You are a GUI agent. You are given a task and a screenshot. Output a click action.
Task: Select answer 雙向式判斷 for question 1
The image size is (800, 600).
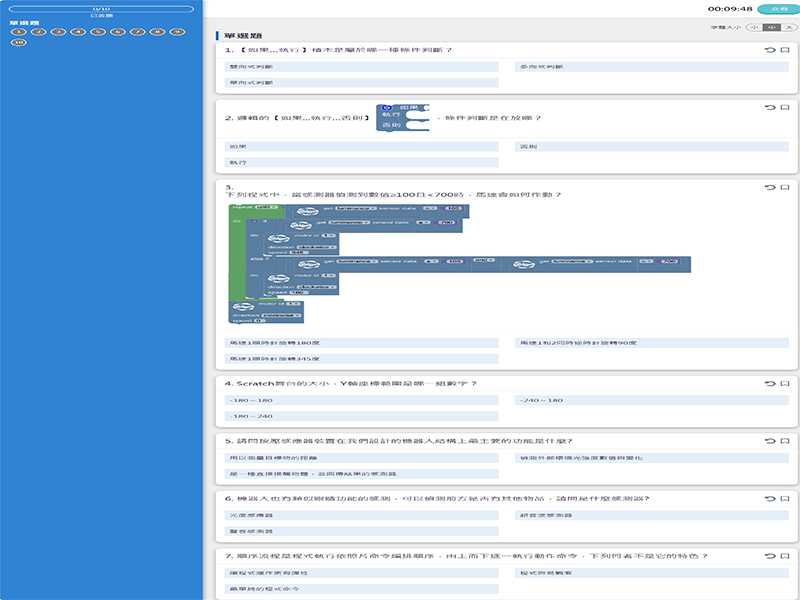pyautogui.click(x=362, y=67)
